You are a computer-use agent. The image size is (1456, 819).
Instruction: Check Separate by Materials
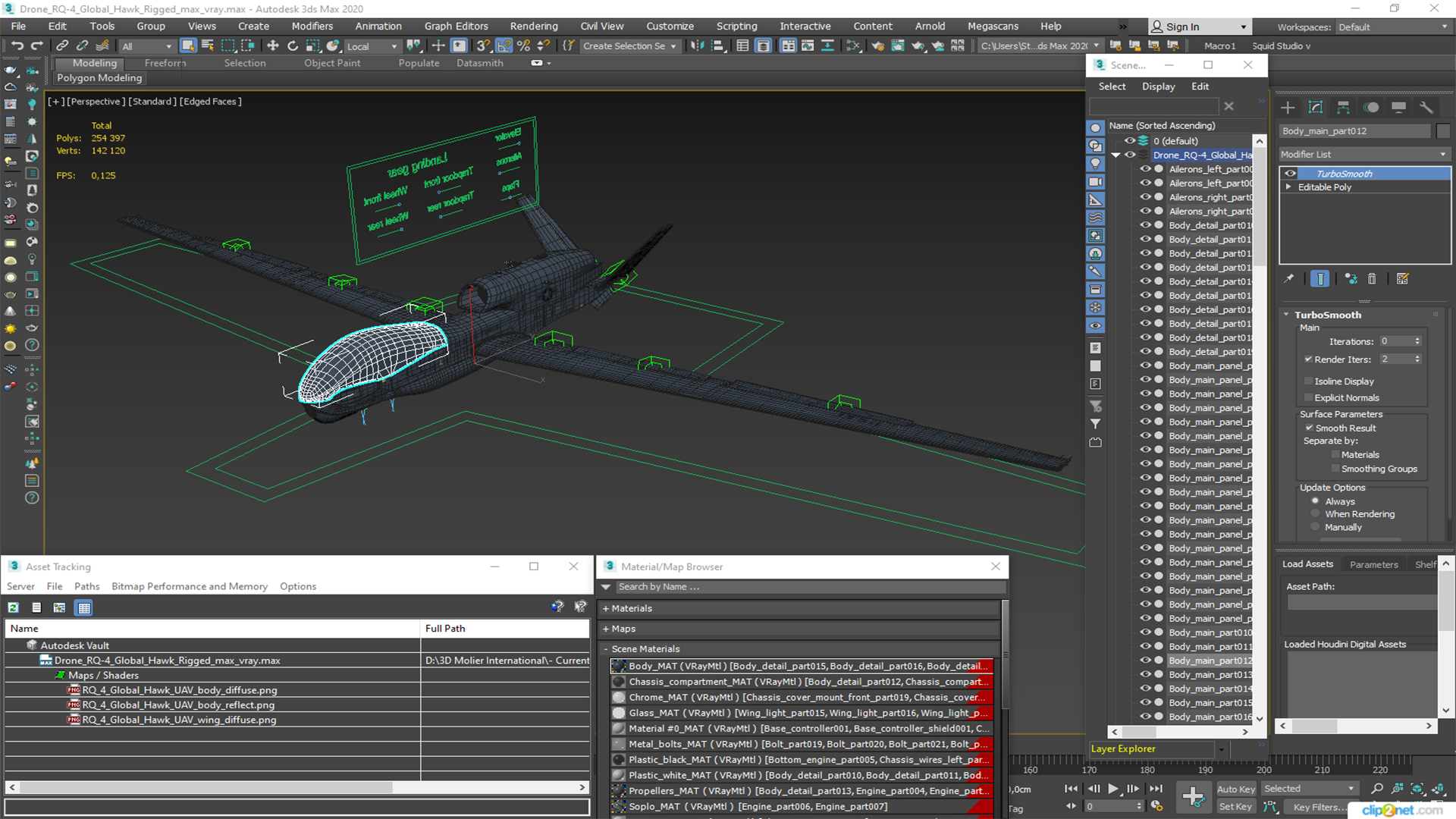tap(1335, 455)
